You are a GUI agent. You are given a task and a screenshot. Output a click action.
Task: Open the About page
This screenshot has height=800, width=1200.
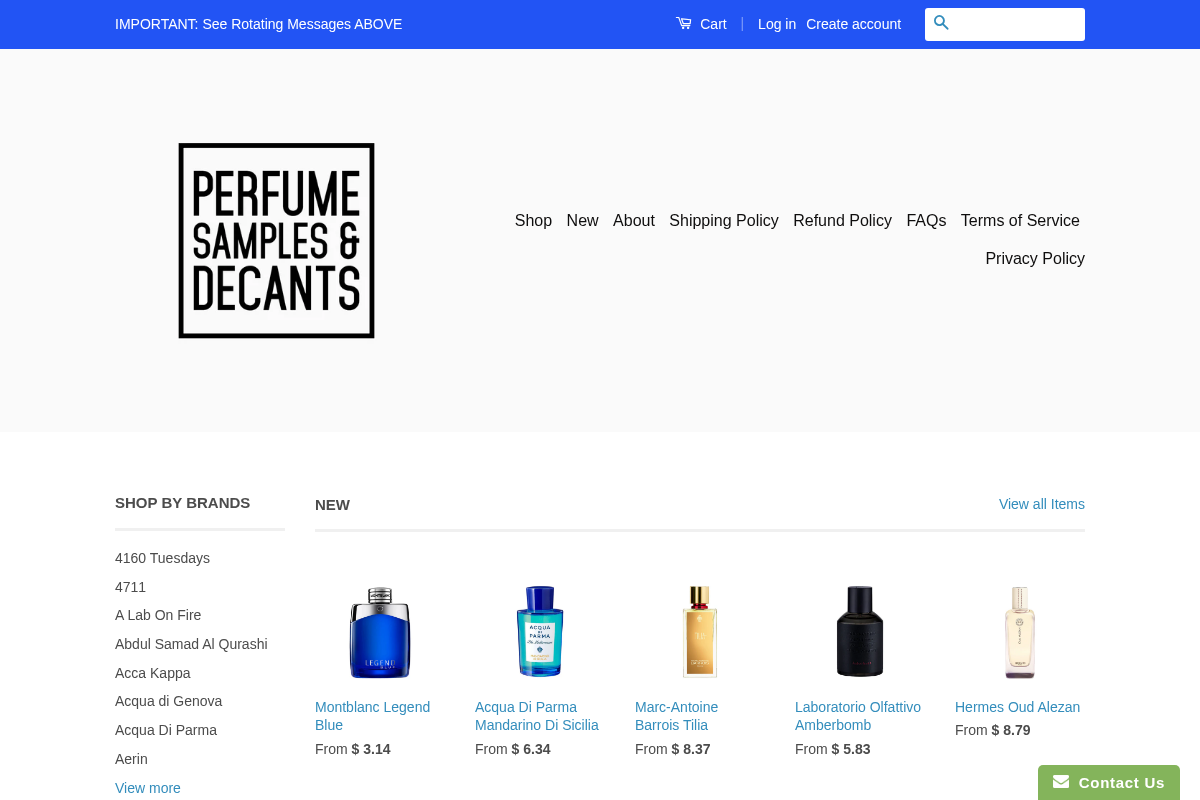633,220
